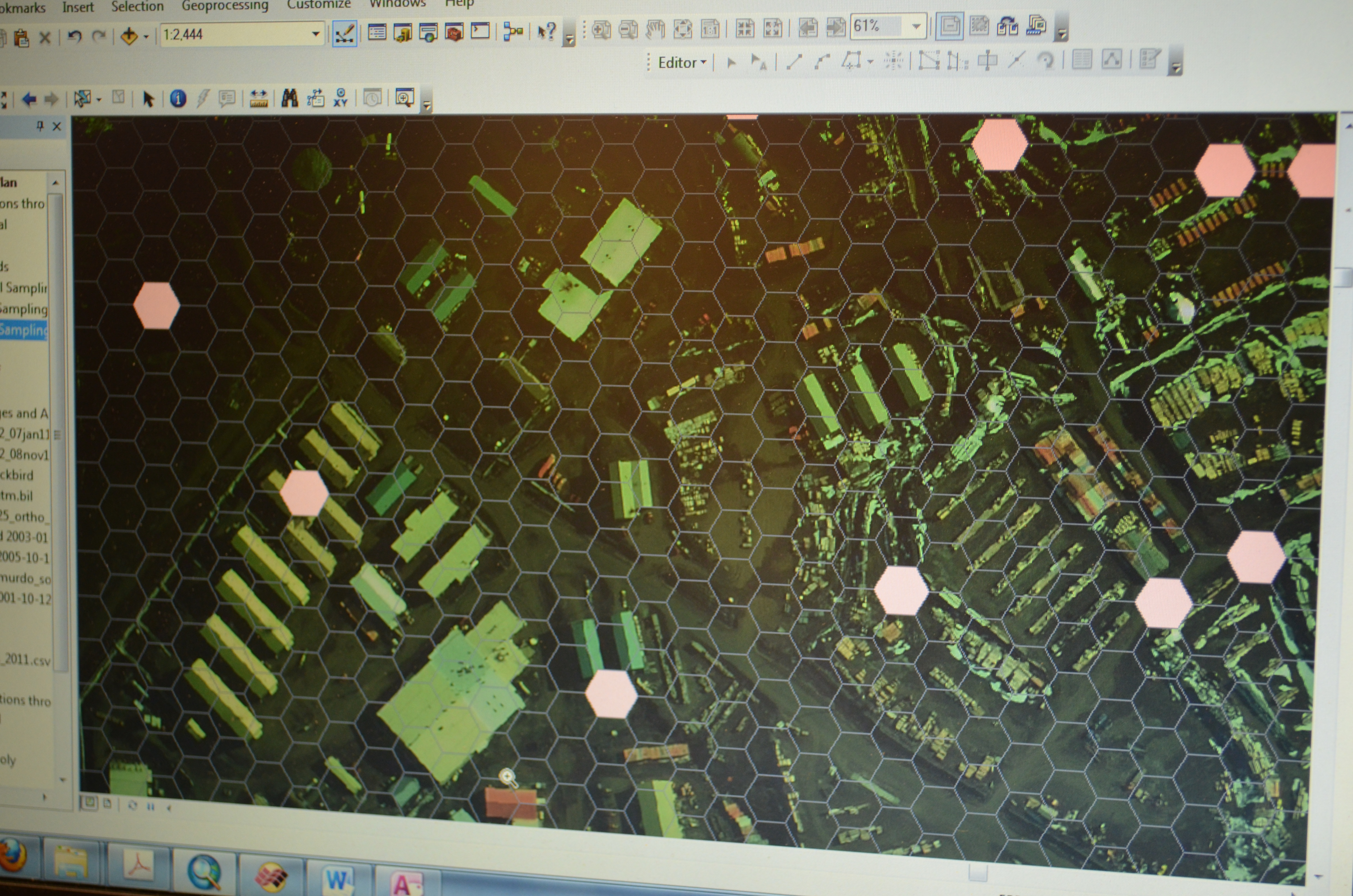Viewport: 1353px width, 896px height.
Task: Open the Geoprocessing menu
Action: click(x=225, y=6)
